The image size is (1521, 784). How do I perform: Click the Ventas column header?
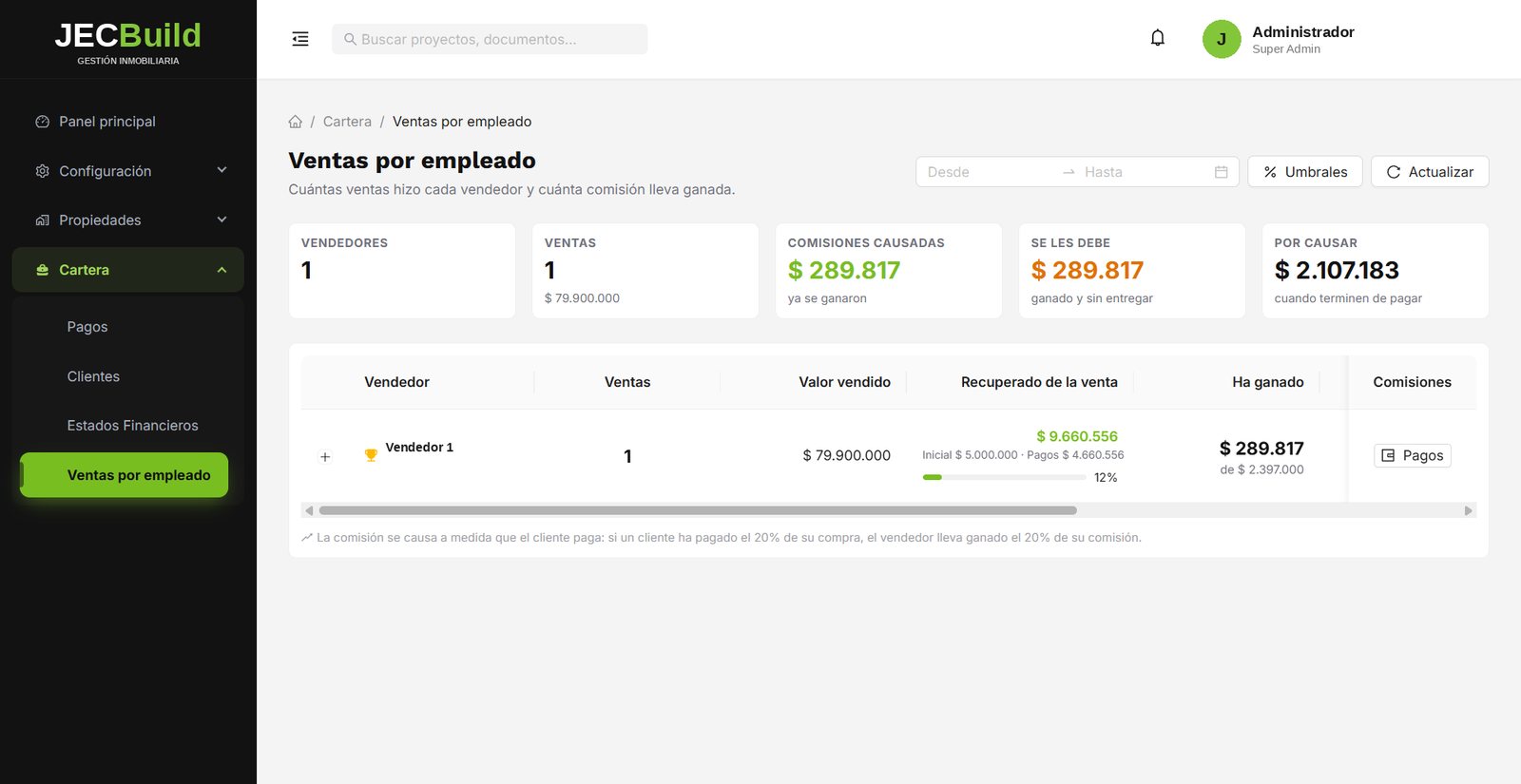coord(627,382)
